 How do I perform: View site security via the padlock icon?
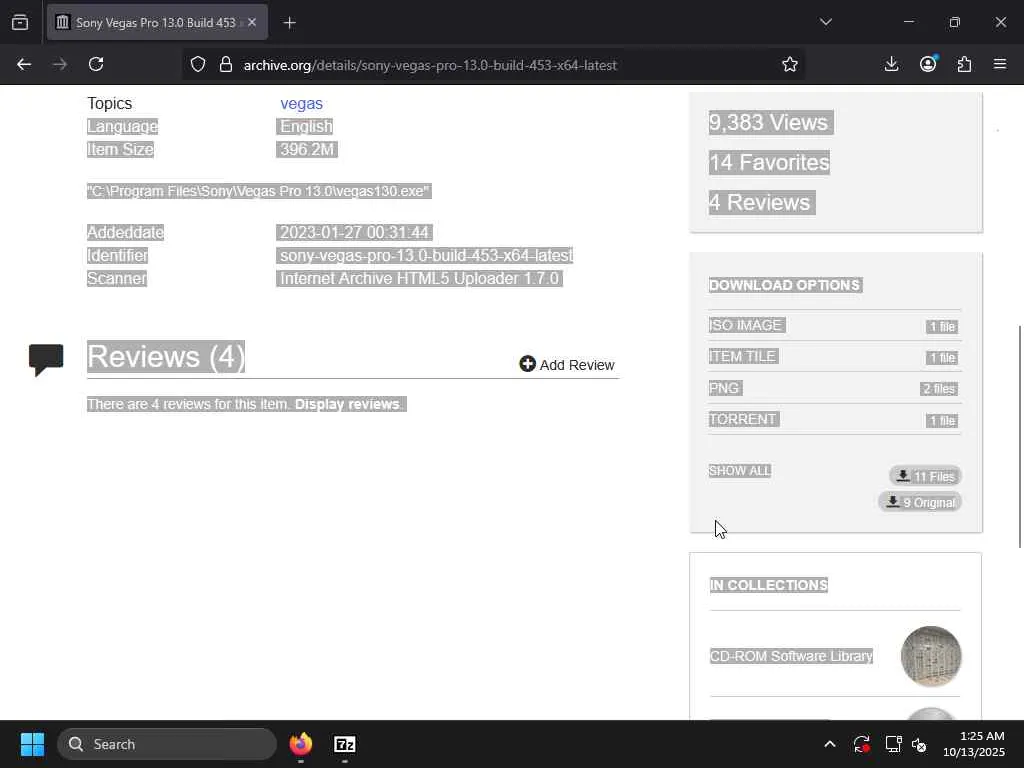(x=226, y=64)
